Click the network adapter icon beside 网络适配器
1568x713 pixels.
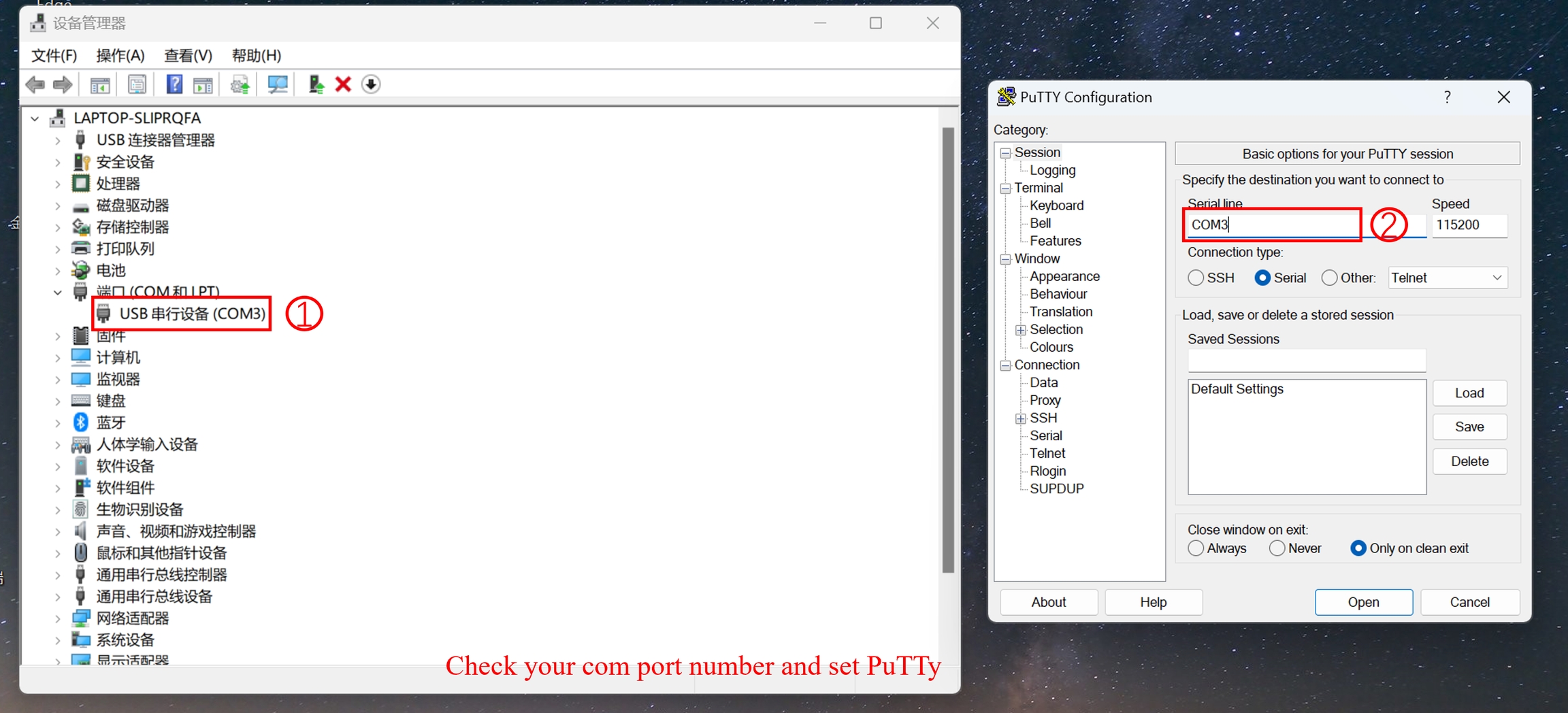point(81,618)
